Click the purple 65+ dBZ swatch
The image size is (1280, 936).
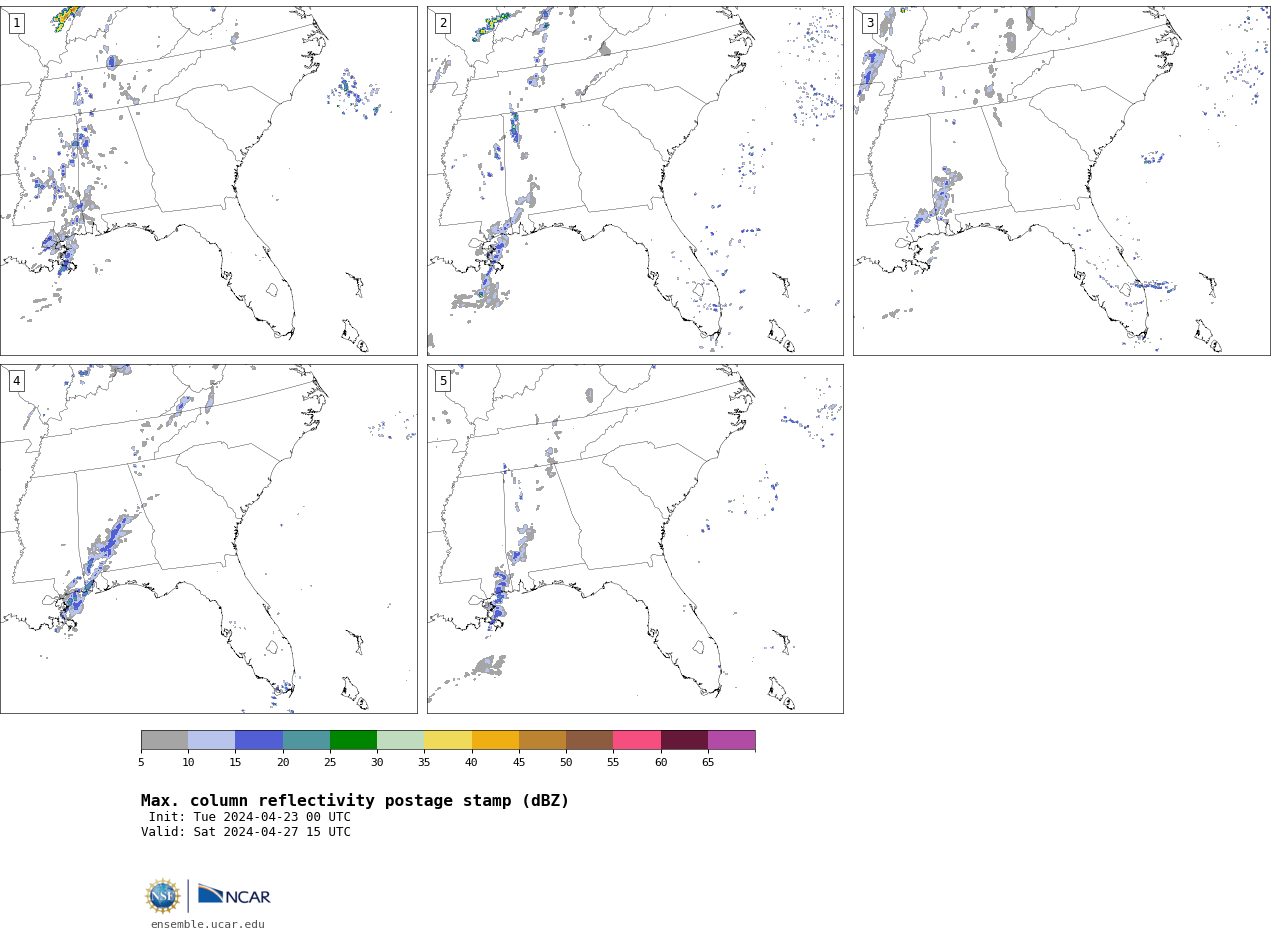click(x=732, y=740)
